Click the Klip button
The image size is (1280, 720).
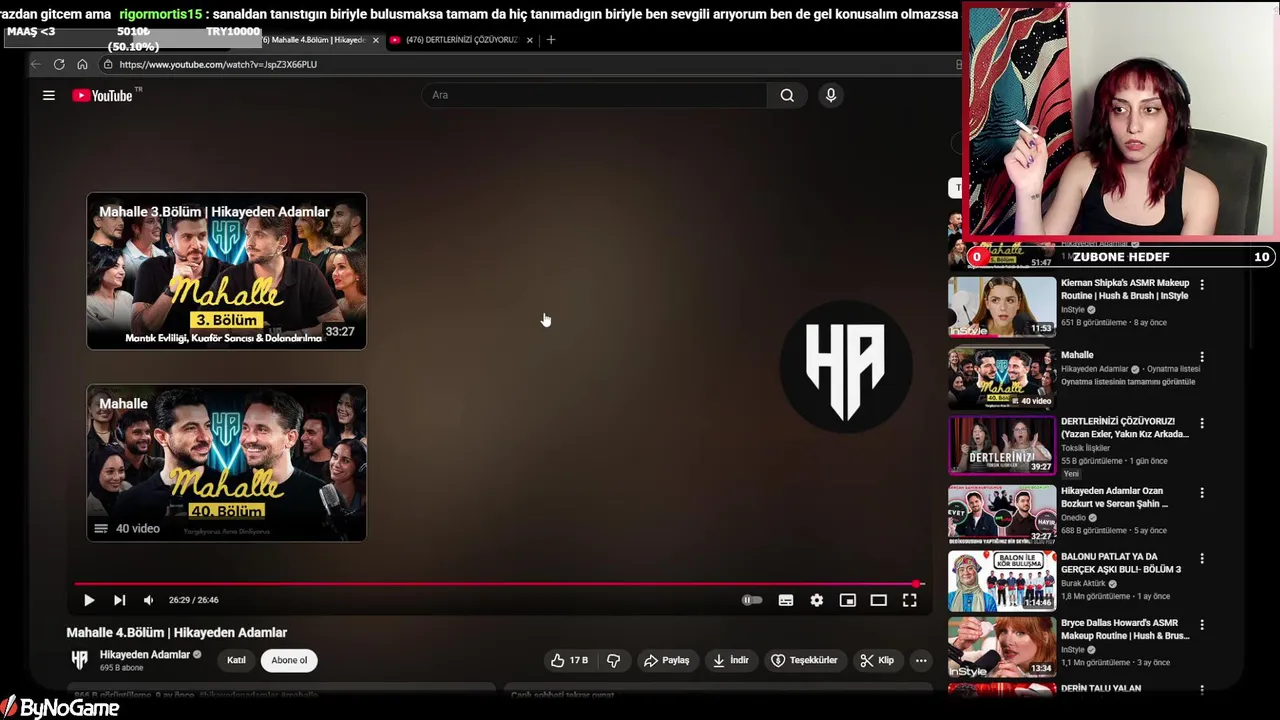coord(878,660)
